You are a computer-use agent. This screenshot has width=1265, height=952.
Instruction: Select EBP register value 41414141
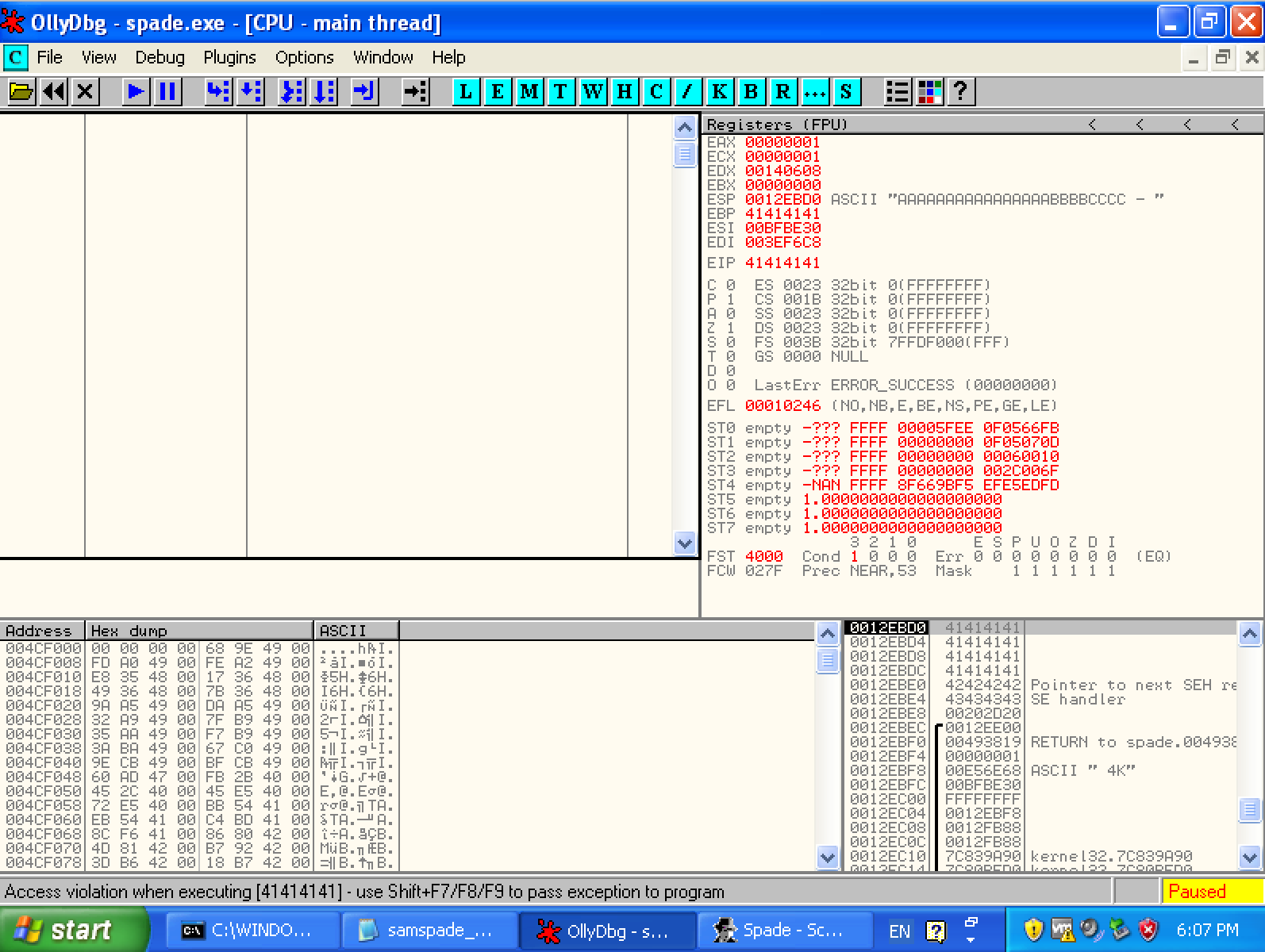tap(782, 213)
